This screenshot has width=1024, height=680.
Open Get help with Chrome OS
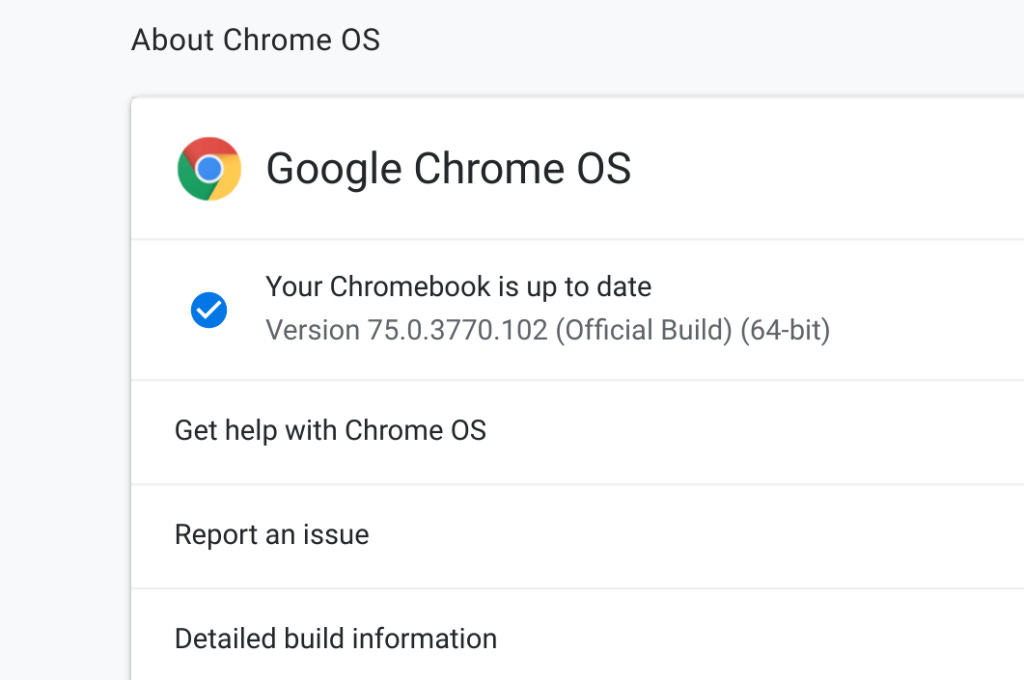point(577,432)
